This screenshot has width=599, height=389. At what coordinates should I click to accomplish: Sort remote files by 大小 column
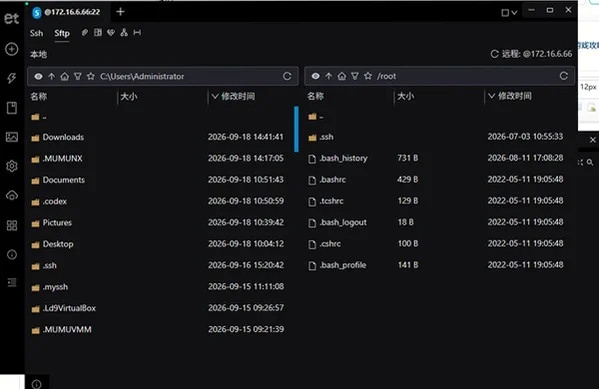coord(406,96)
